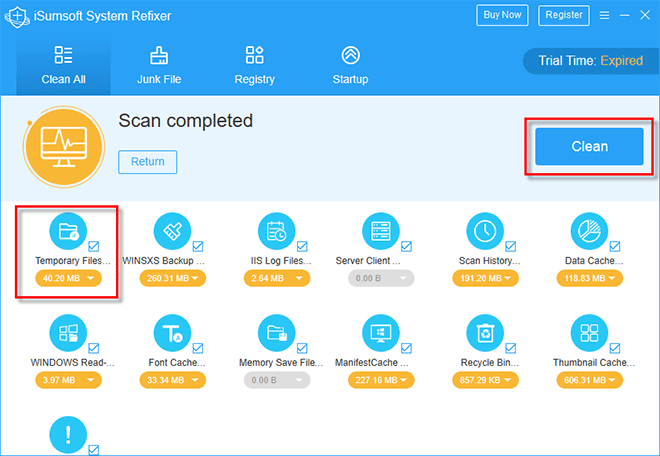This screenshot has width=660, height=456.
Task: Expand the 40.20 MB Temporary Files dropdown
Action: coord(68,278)
